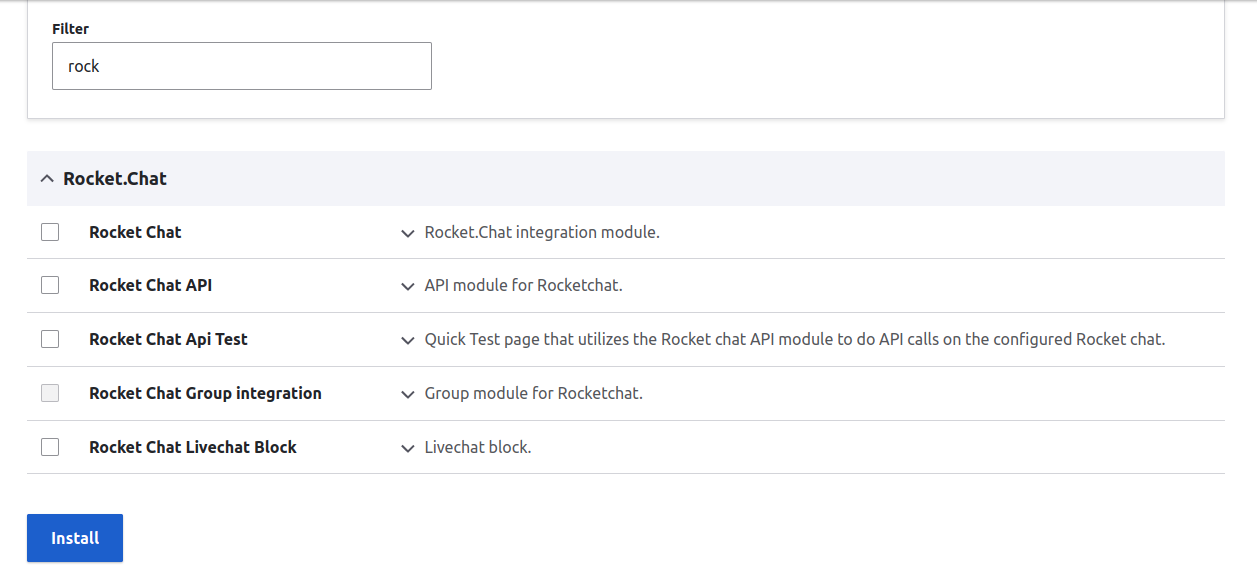The image size is (1257, 583).
Task: Expand the Rocket Chat API description
Action: click(407, 285)
